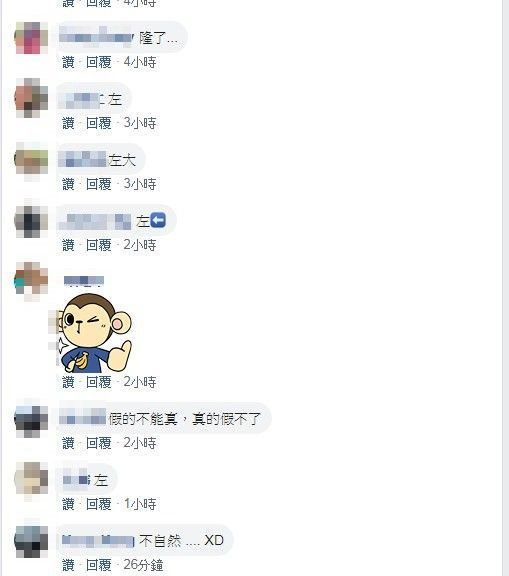This screenshot has width=509, height=576.
Task: Open the avatar beside 不自然 XD comment
Action: (x=31, y=541)
